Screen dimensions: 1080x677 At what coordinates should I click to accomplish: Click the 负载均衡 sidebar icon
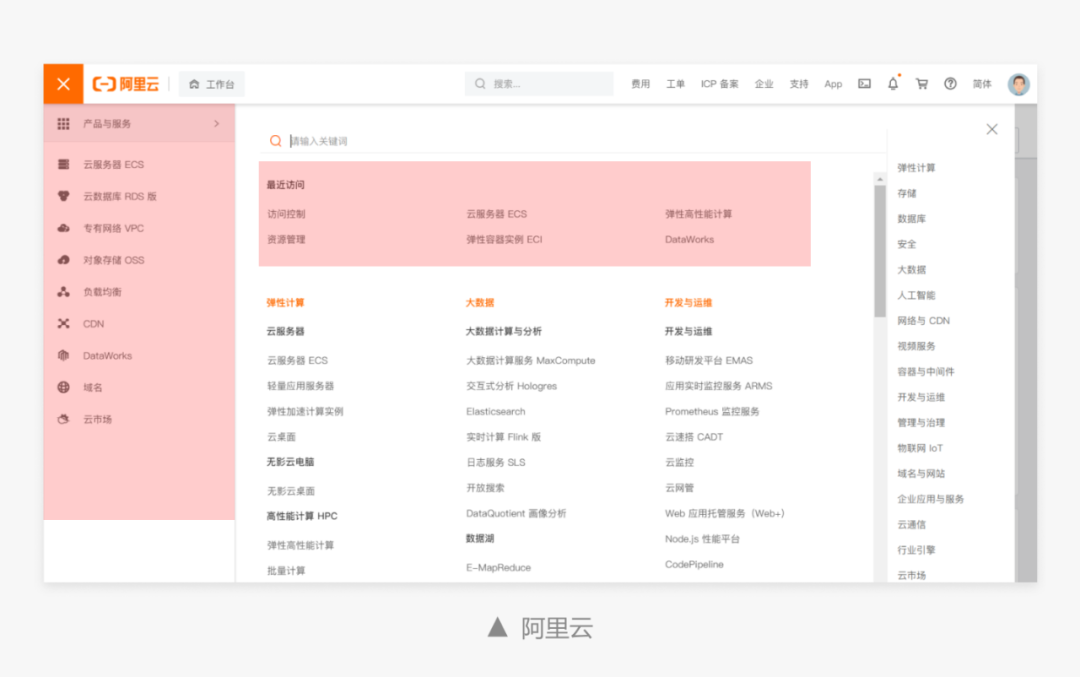click(x=63, y=292)
